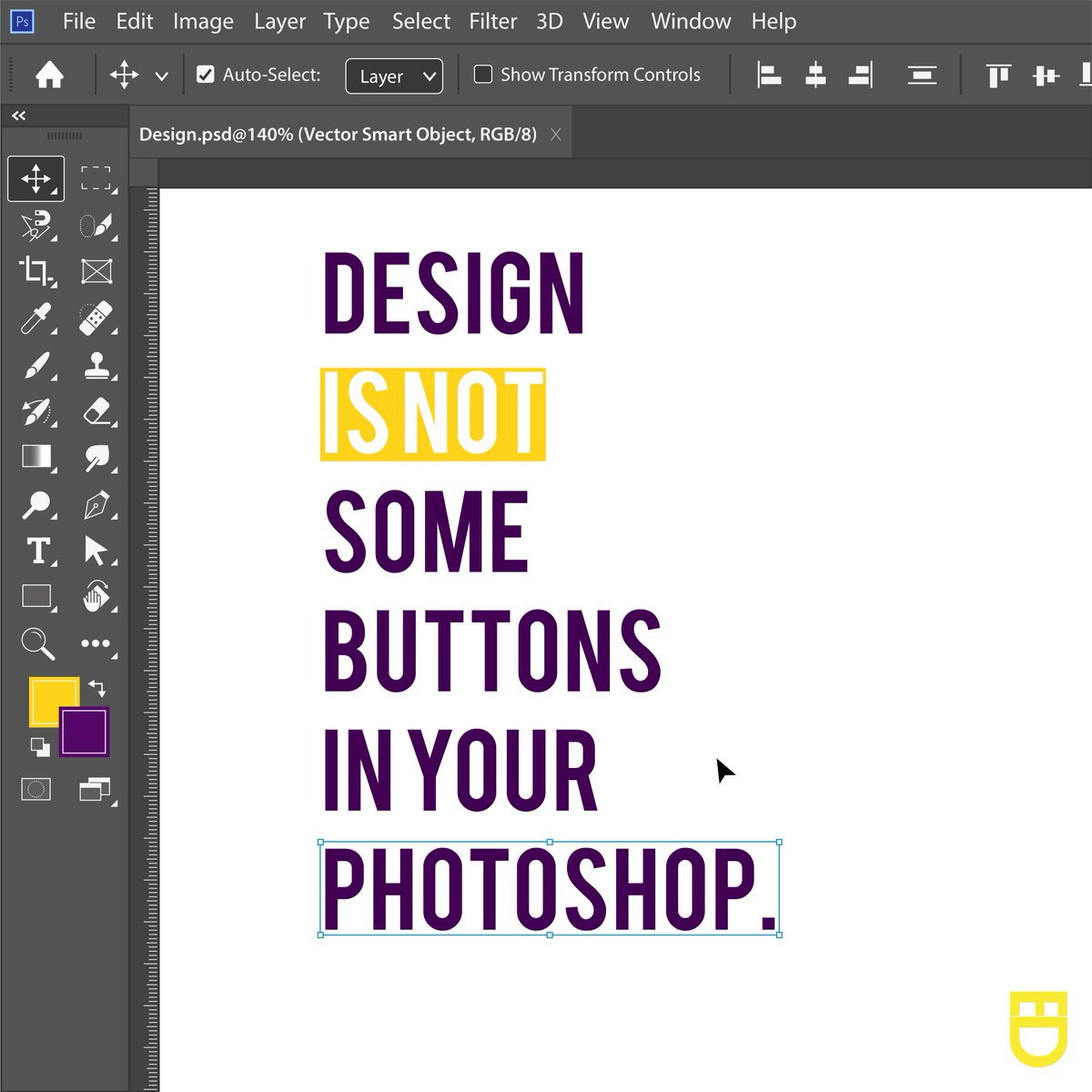Select the Type tool
This screenshot has width=1092, height=1092.
point(38,551)
